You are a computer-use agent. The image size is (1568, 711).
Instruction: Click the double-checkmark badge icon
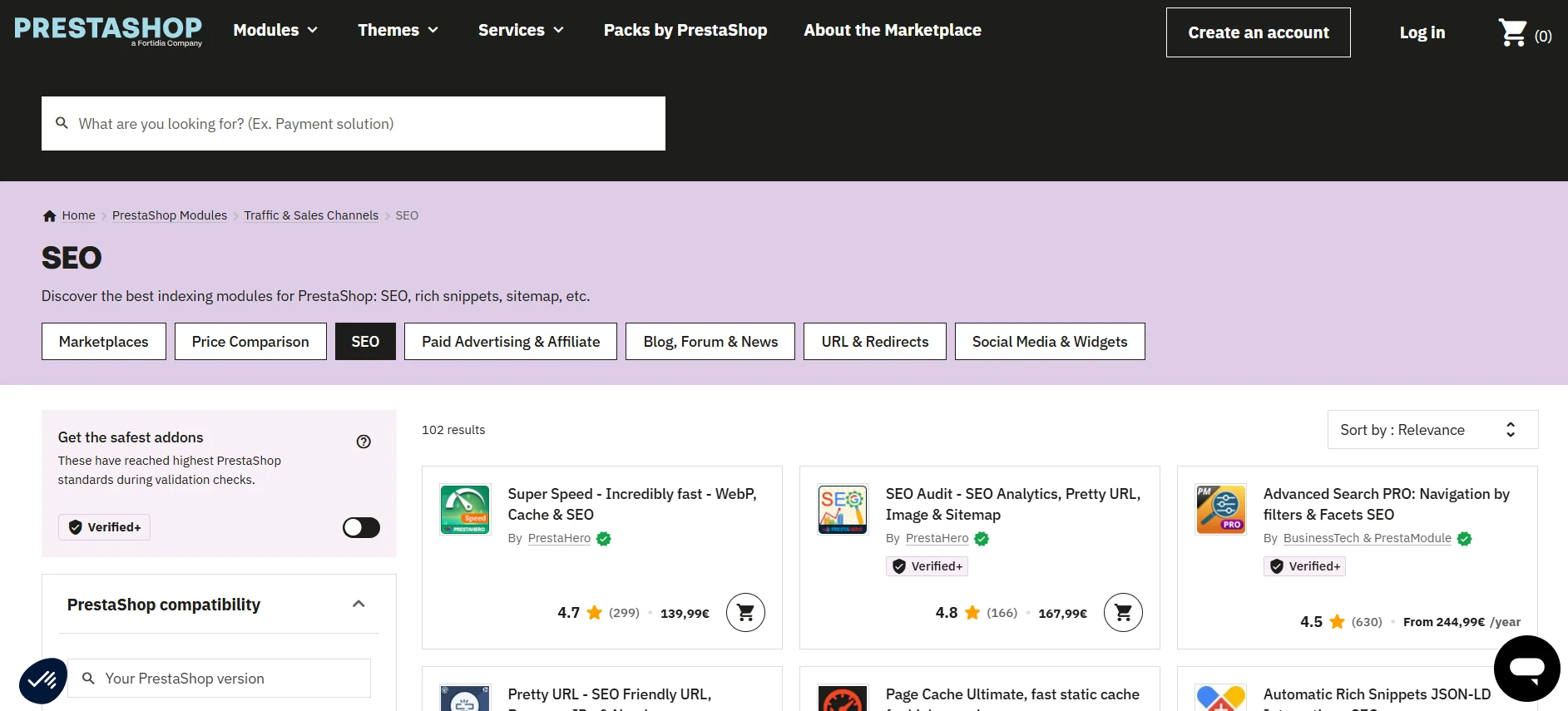42,680
